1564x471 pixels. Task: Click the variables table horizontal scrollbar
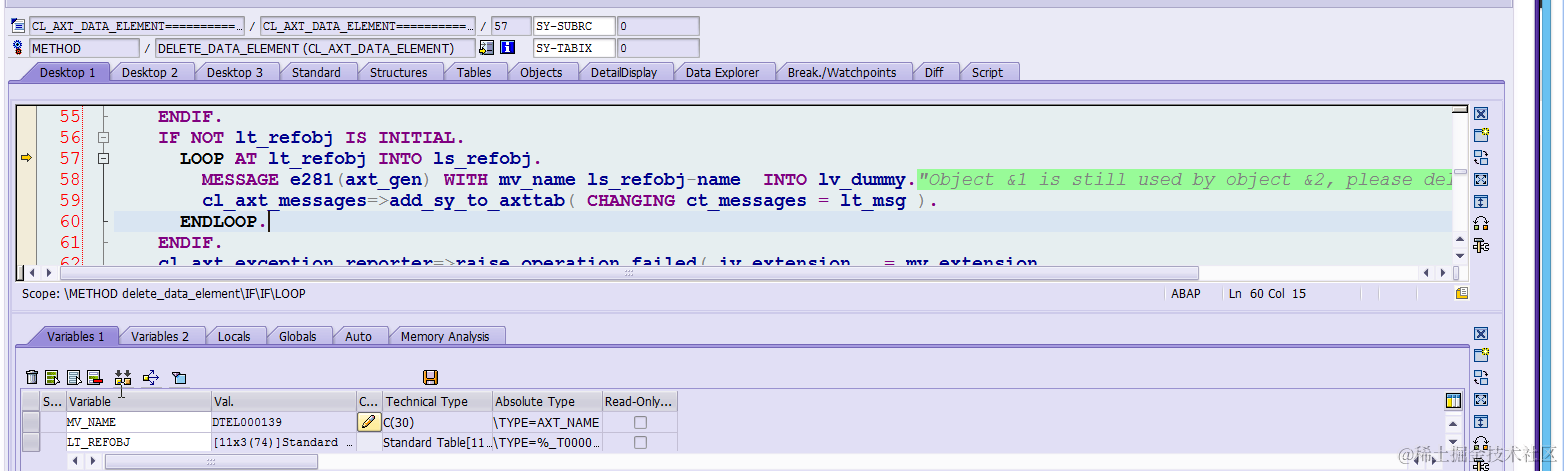coord(211,462)
